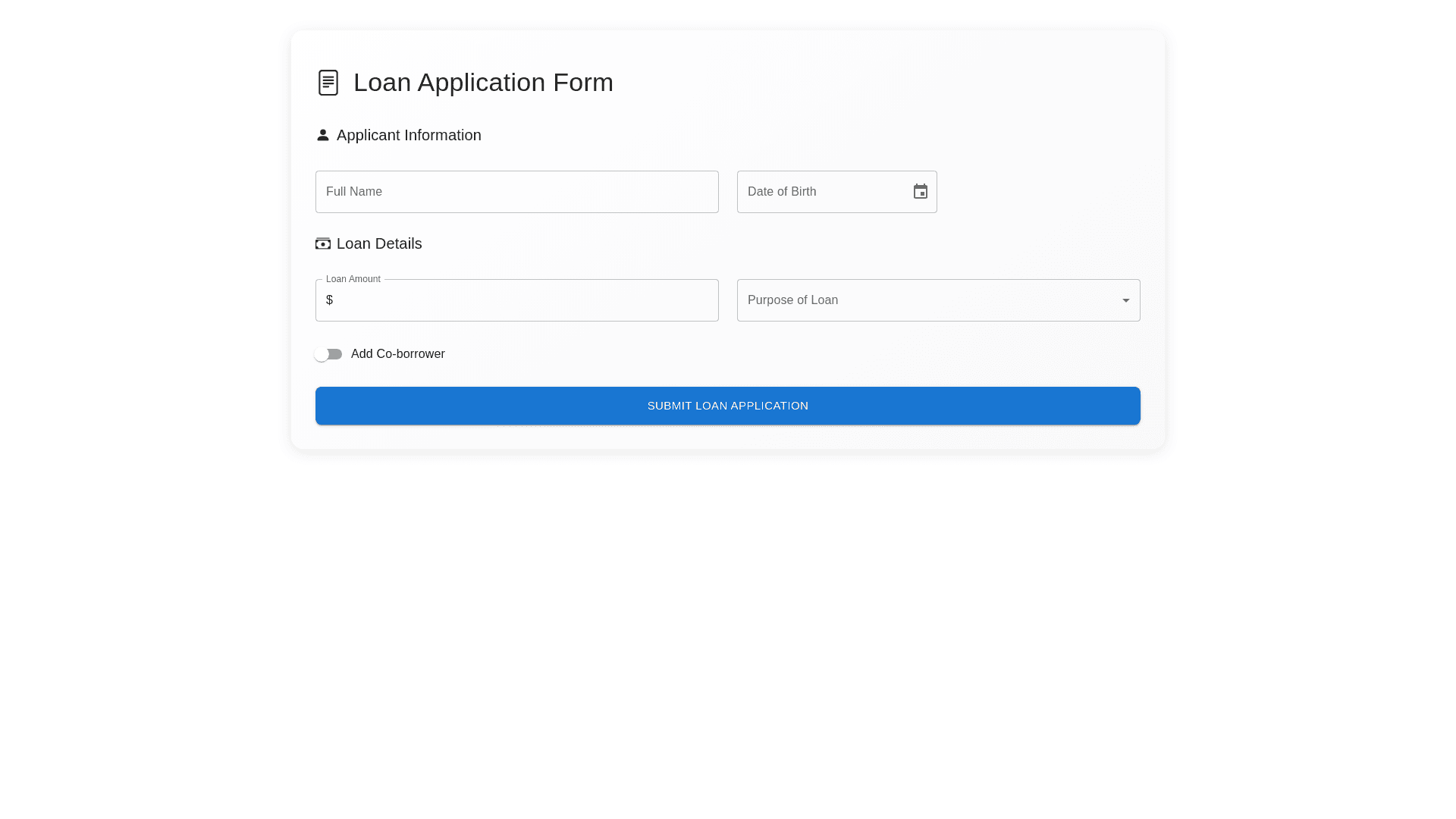Click the loan form document icon
The width and height of the screenshot is (1456, 819).
(328, 83)
